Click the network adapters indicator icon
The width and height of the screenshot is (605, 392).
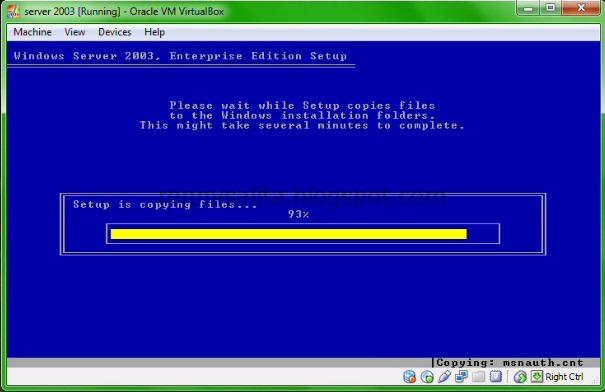461,377
